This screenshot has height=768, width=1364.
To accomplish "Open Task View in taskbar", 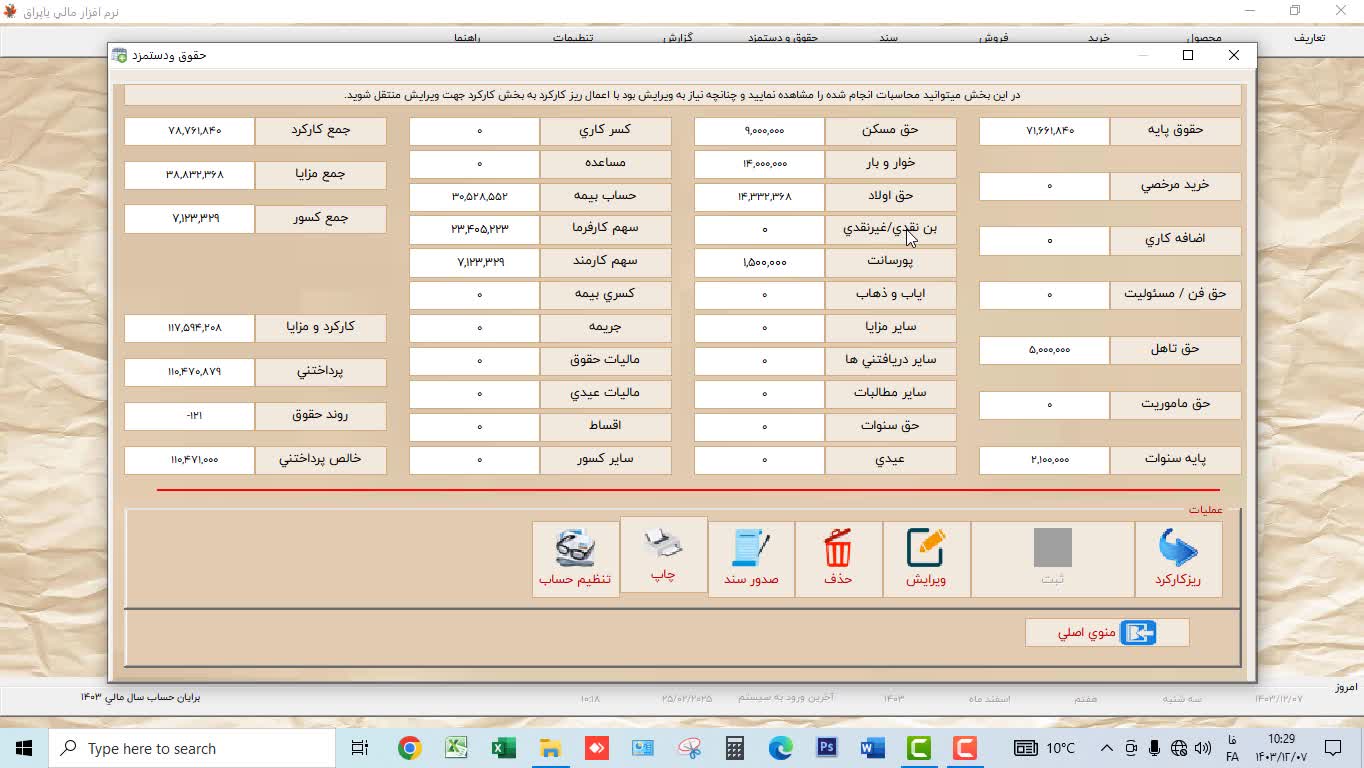I will tap(360, 748).
